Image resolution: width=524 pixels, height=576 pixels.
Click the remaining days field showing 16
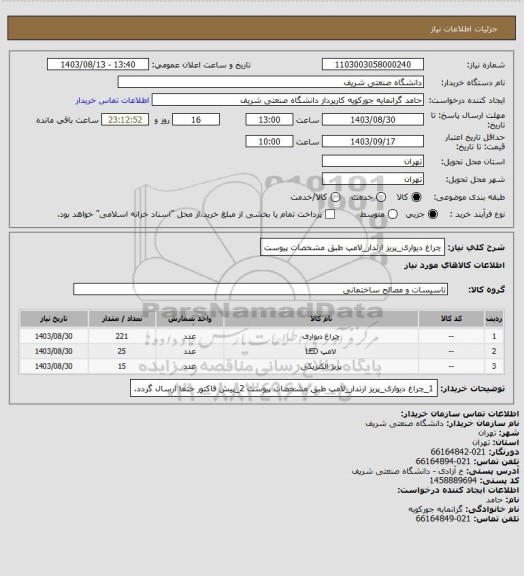point(196,120)
